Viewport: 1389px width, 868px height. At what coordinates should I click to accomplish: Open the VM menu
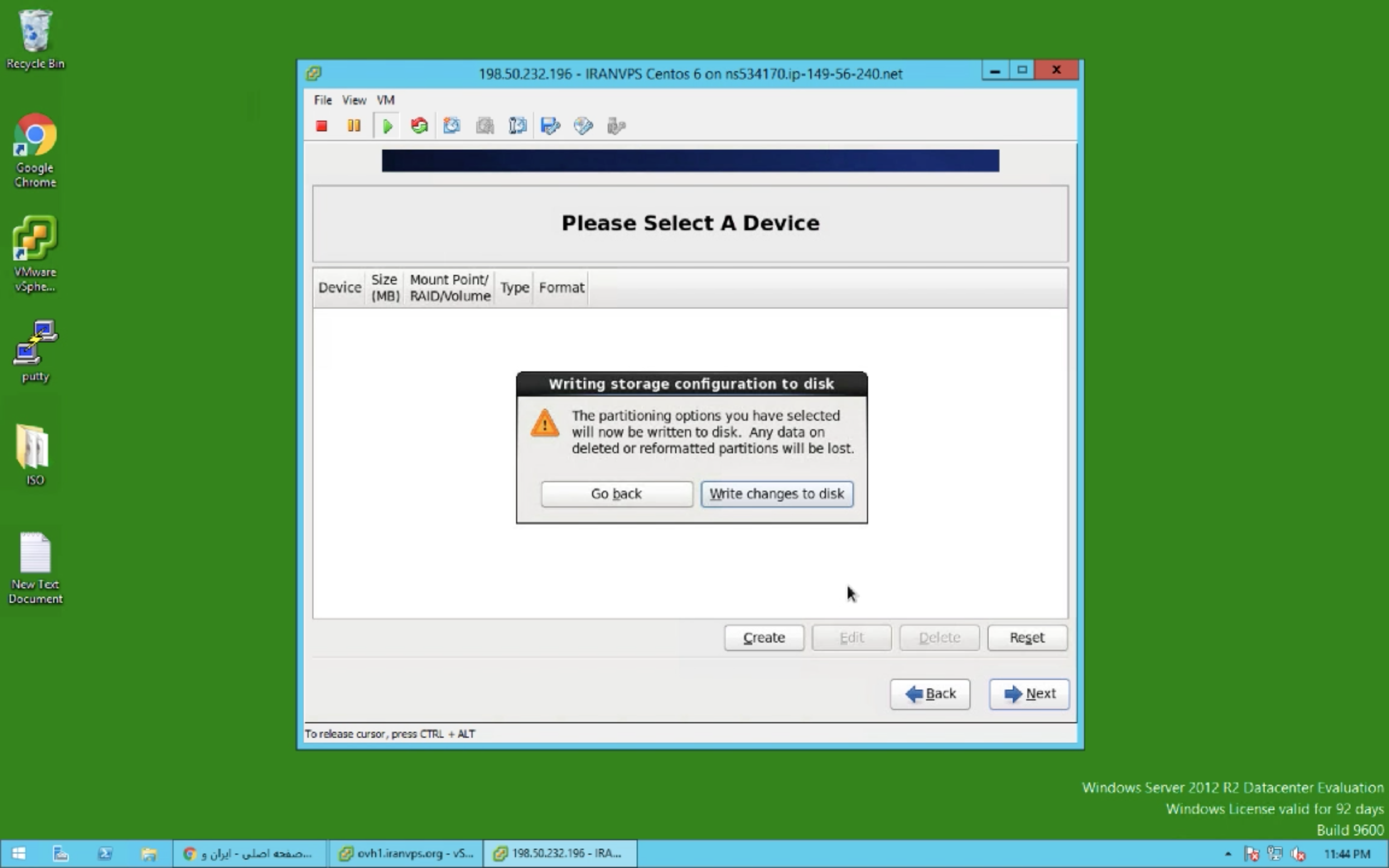(x=385, y=100)
